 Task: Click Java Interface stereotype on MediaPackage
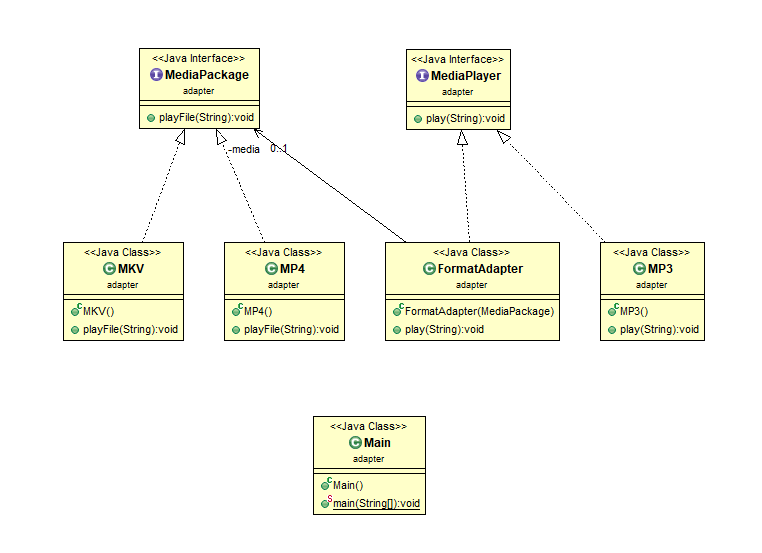(x=198, y=58)
